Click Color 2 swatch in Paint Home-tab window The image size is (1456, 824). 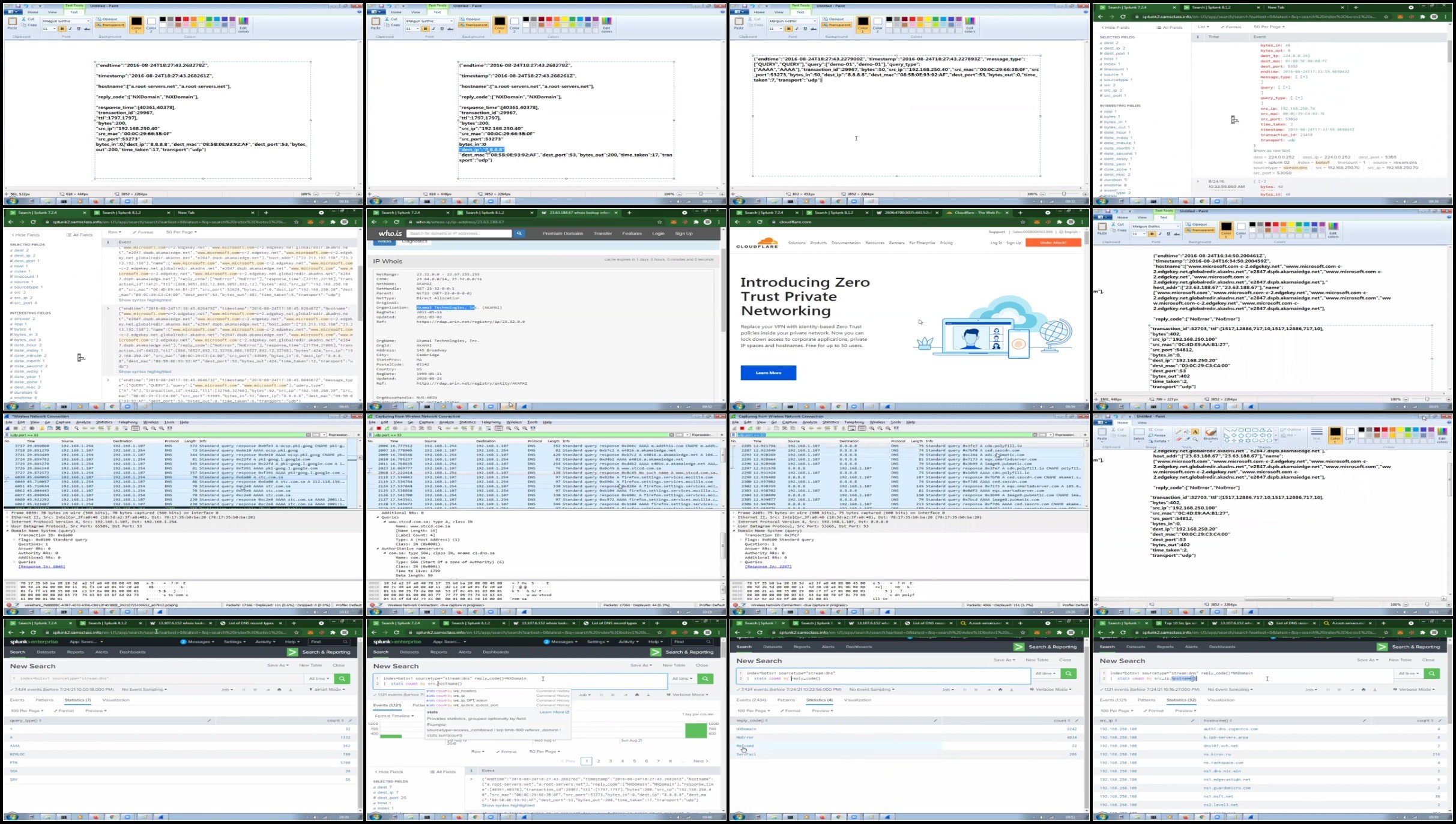(1350, 435)
